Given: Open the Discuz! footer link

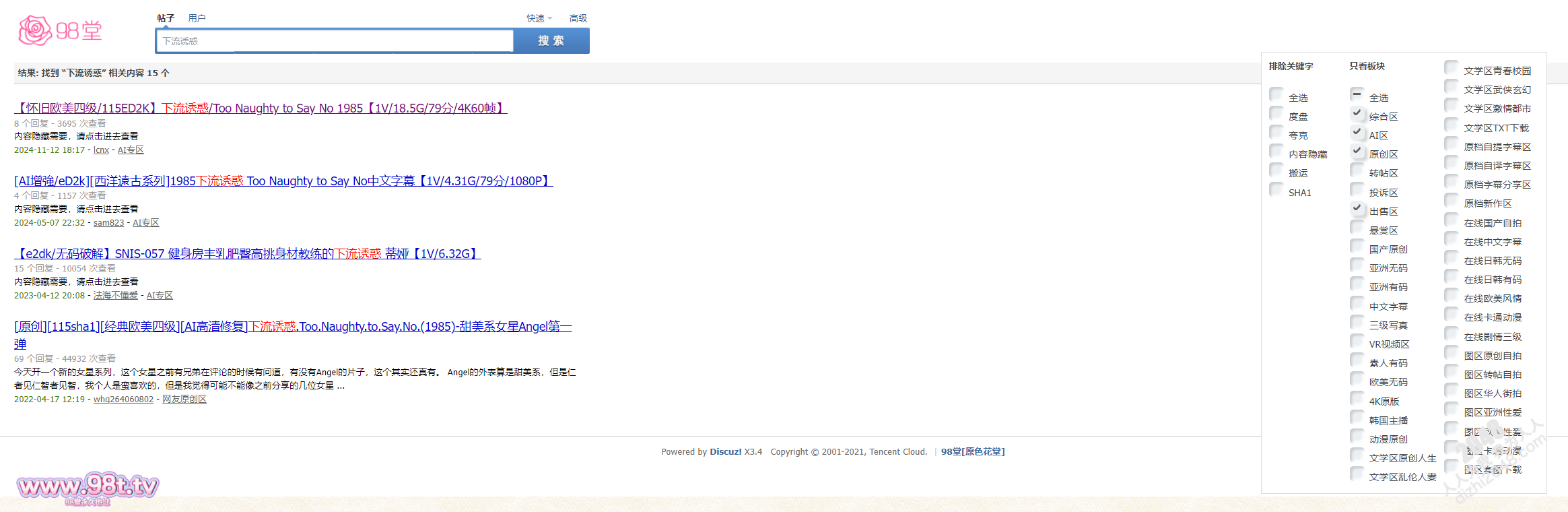Looking at the screenshot, I should (725, 452).
